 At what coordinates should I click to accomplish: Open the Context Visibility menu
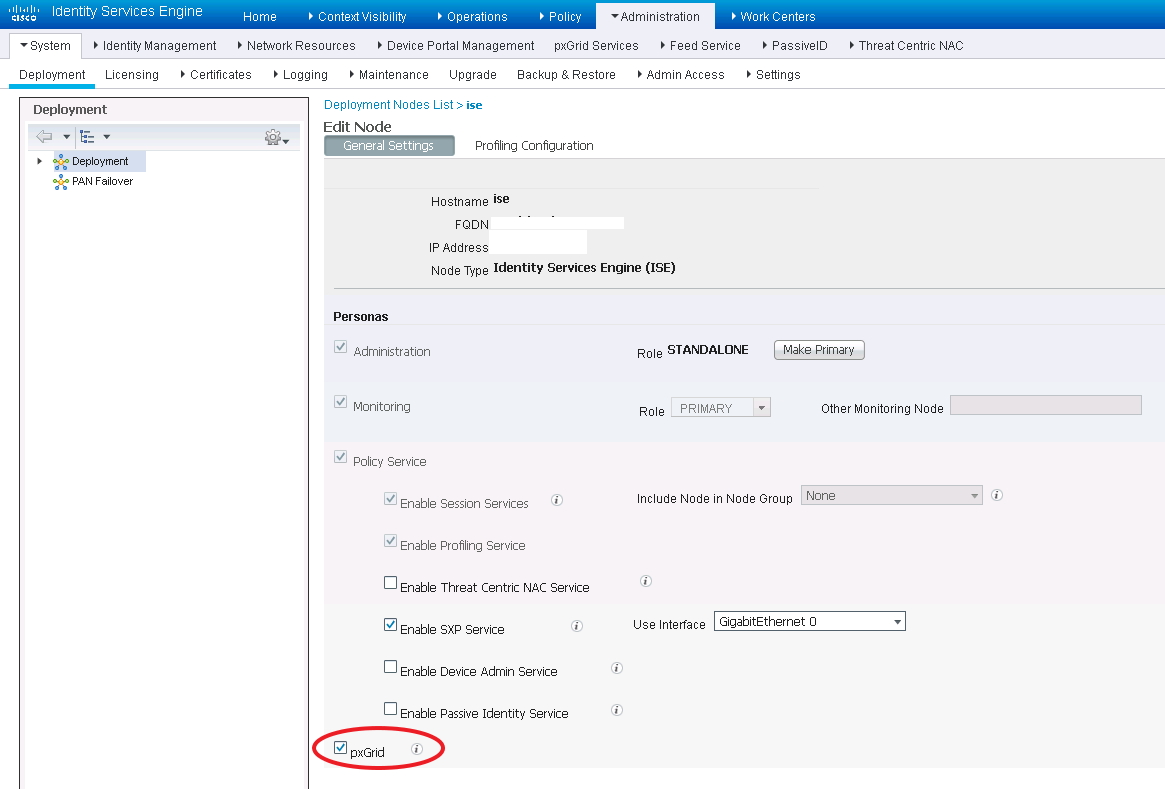tap(357, 16)
